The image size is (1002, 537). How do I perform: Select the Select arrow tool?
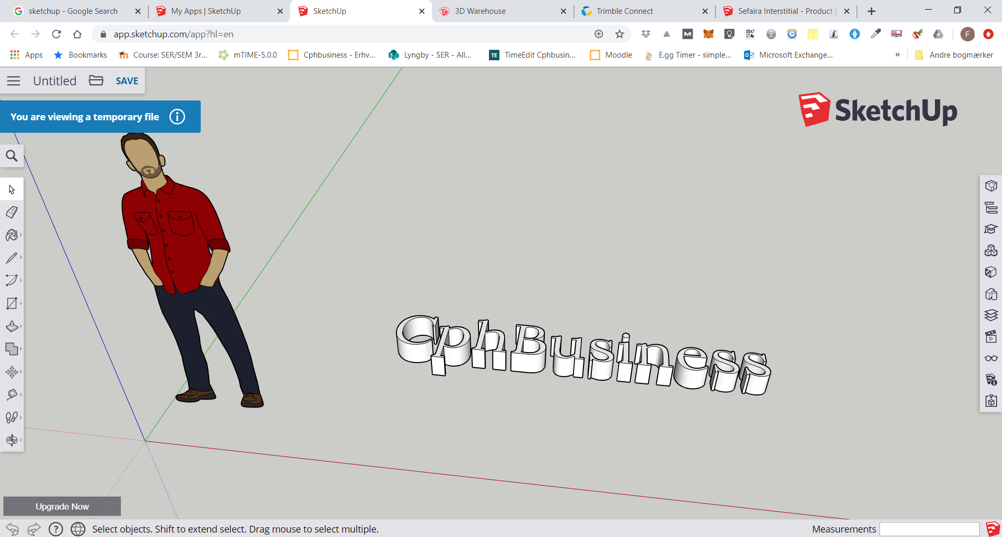(x=12, y=189)
